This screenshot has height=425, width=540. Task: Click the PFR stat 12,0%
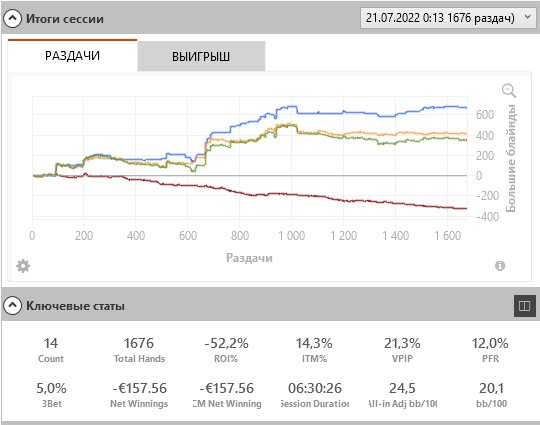click(x=490, y=350)
